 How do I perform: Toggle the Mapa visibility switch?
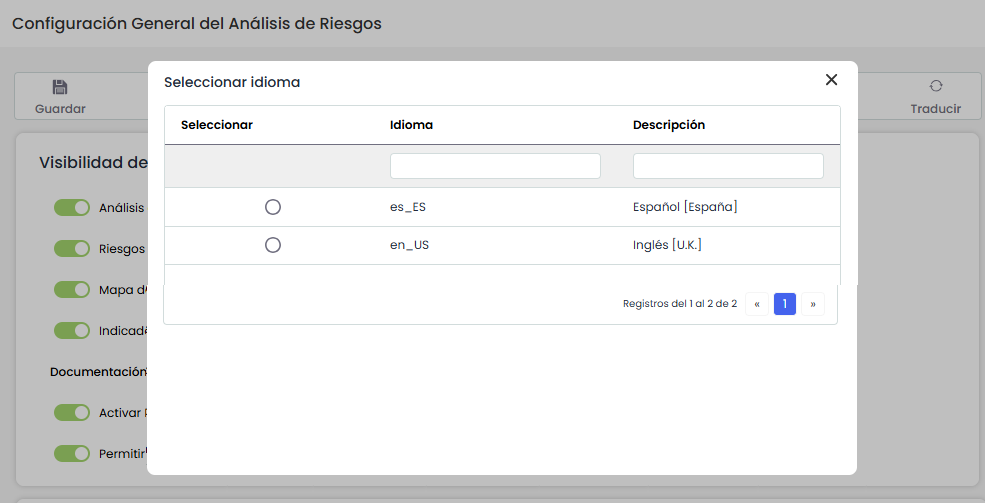coord(72,290)
